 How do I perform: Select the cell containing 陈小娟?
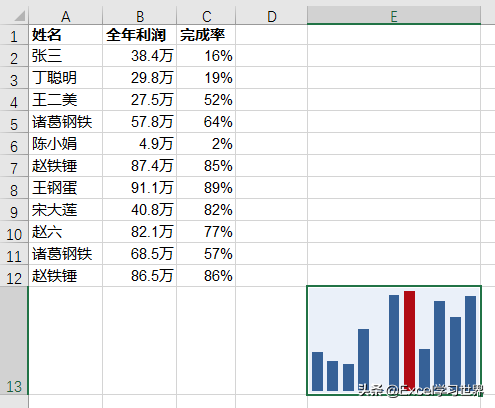click(x=66, y=144)
